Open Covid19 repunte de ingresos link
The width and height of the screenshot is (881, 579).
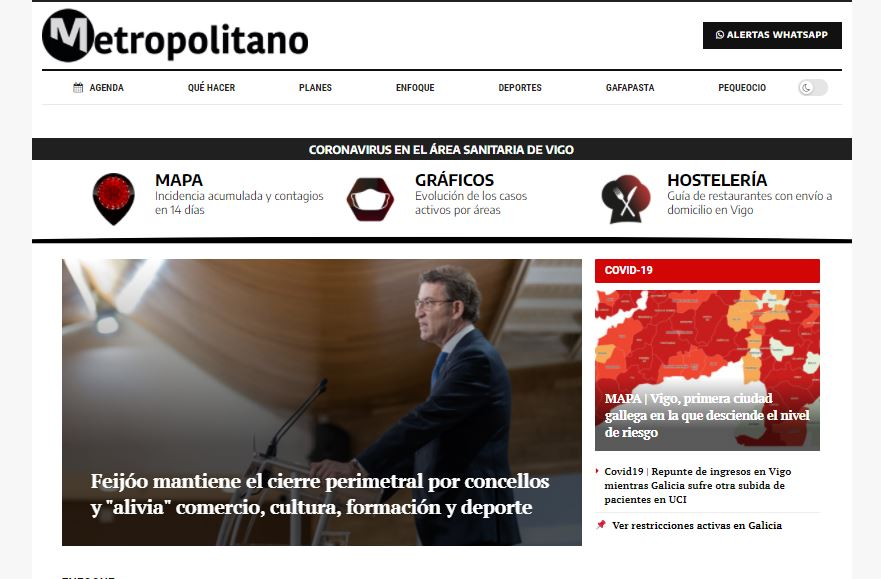pyautogui.click(x=698, y=485)
